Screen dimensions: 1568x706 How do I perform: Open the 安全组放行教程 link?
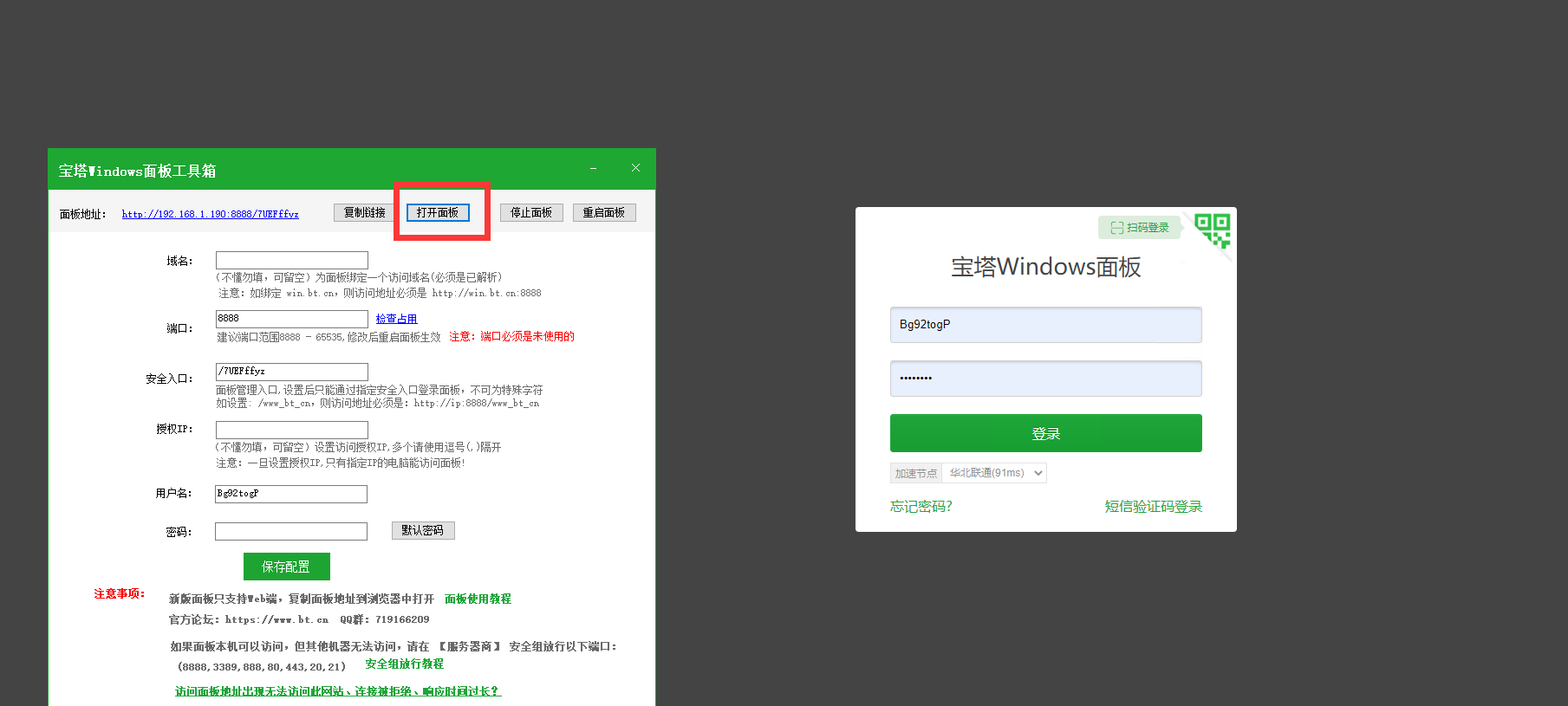pos(404,664)
